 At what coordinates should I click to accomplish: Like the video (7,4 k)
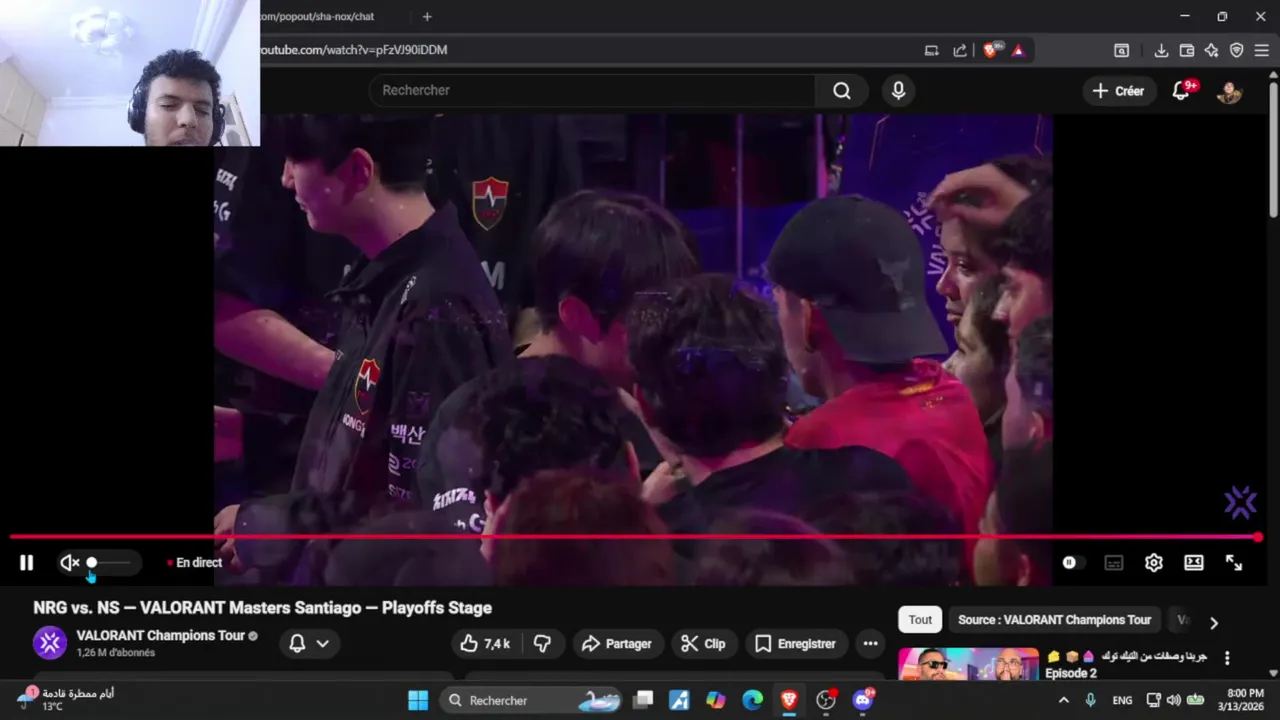pos(485,644)
